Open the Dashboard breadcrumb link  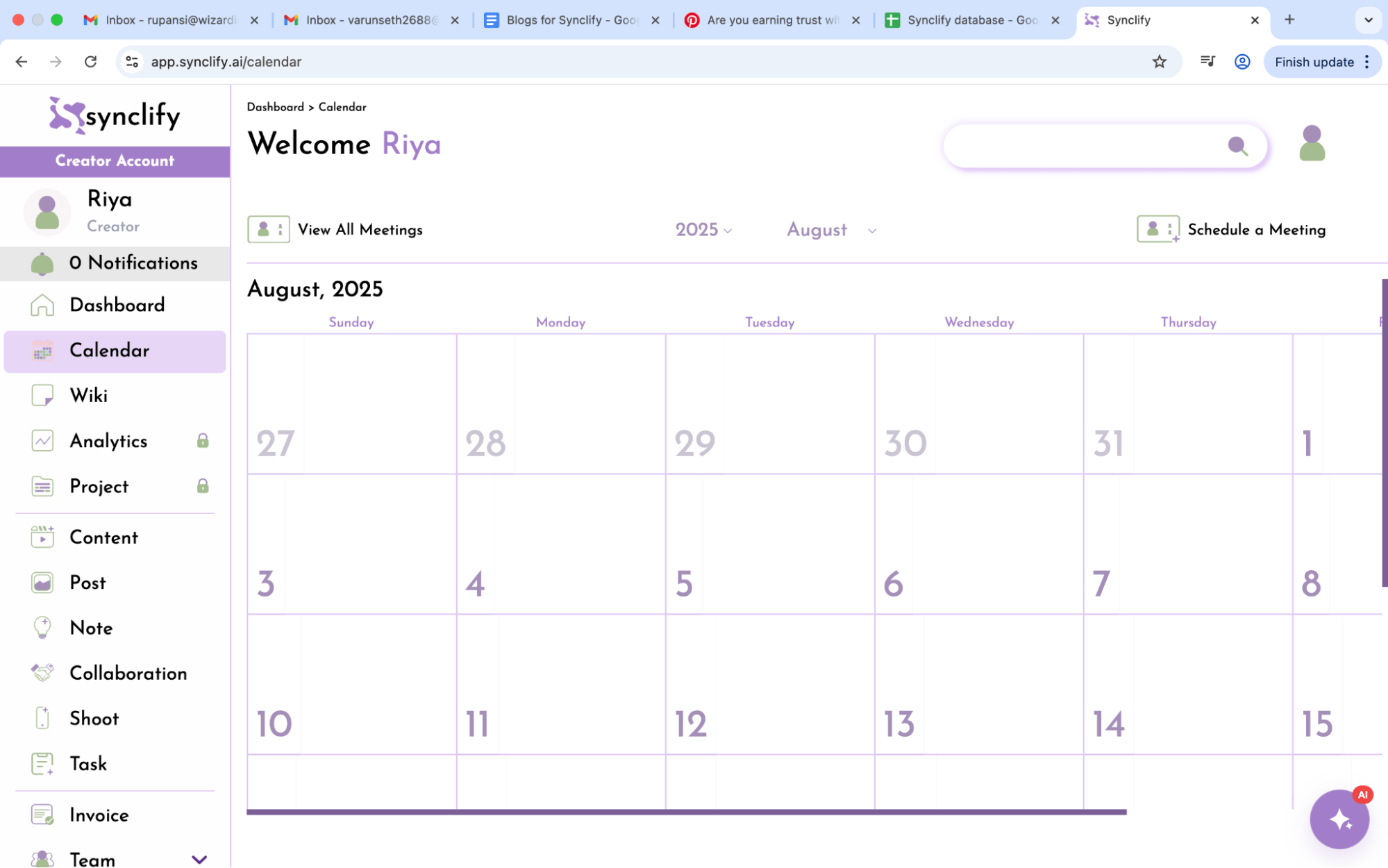coord(276,107)
